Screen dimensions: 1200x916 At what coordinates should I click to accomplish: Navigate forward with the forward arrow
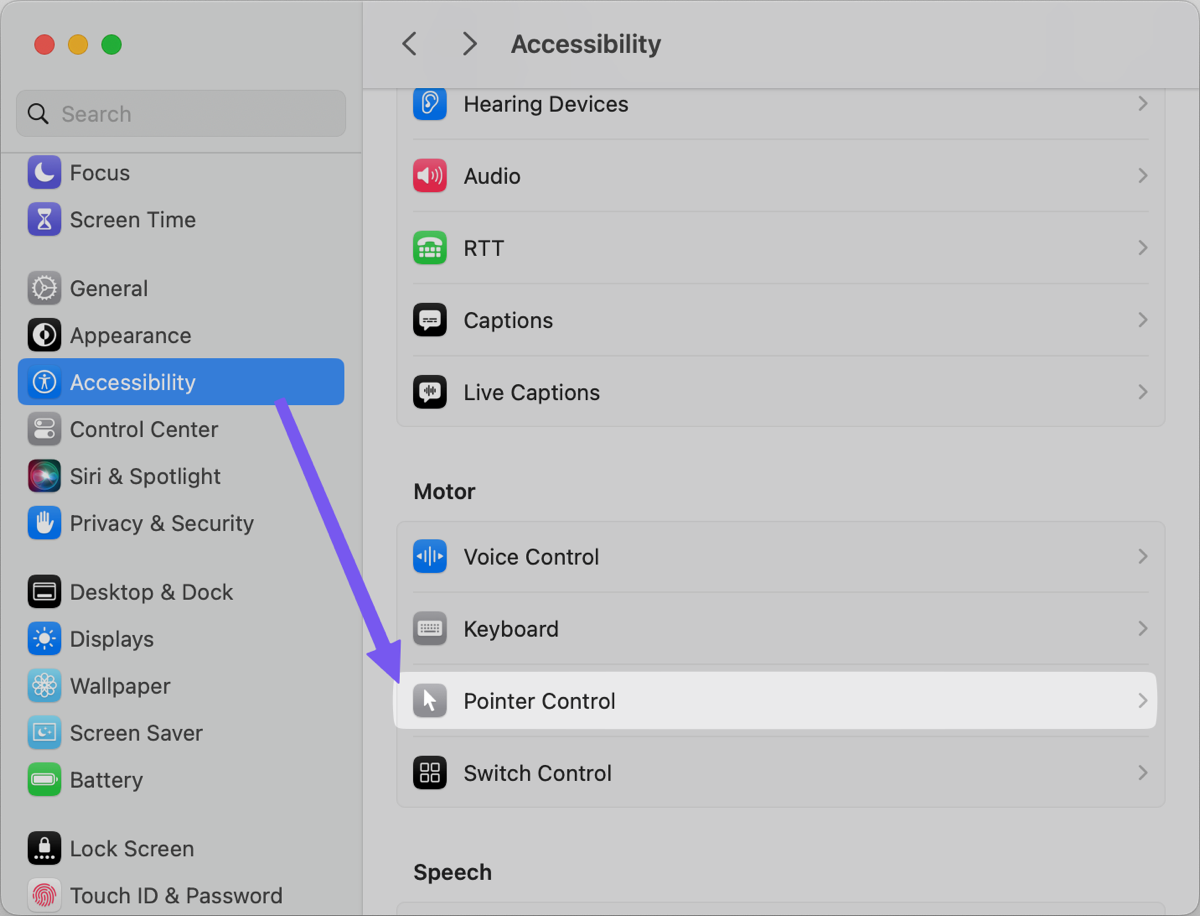pos(469,44)
